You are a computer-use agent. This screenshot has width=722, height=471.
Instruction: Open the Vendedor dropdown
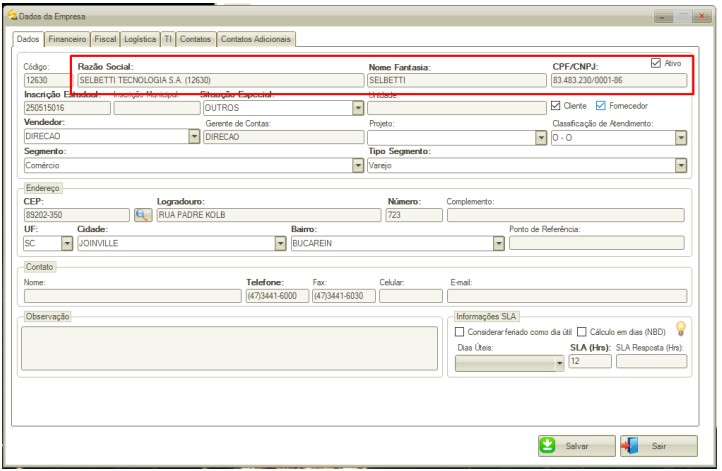coord(194,136)
